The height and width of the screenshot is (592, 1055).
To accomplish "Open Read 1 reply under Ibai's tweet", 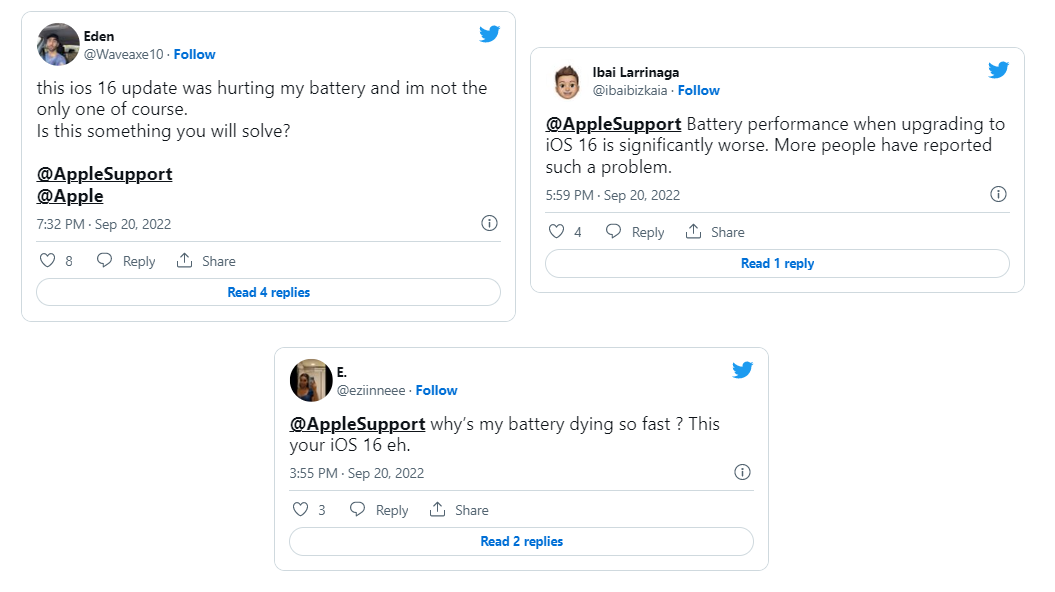I will (x=777, y=262).
